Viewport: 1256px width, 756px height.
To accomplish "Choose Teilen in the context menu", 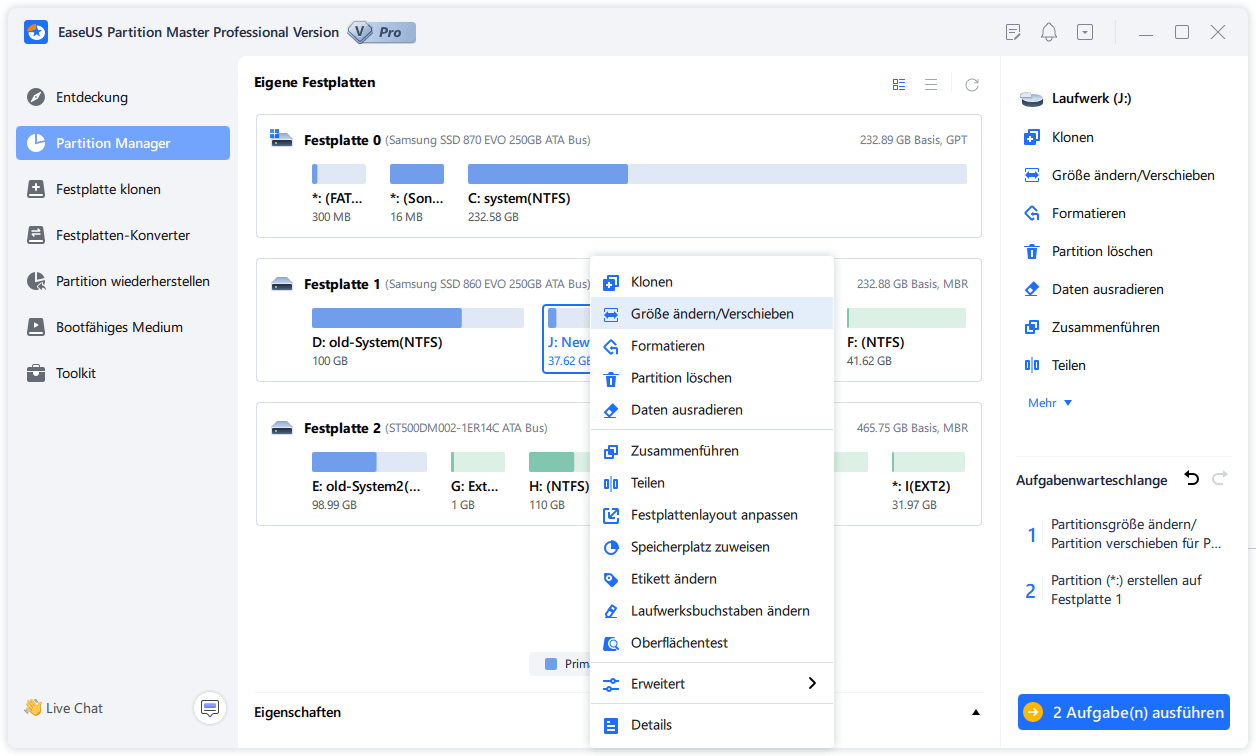I will [712, 483].
